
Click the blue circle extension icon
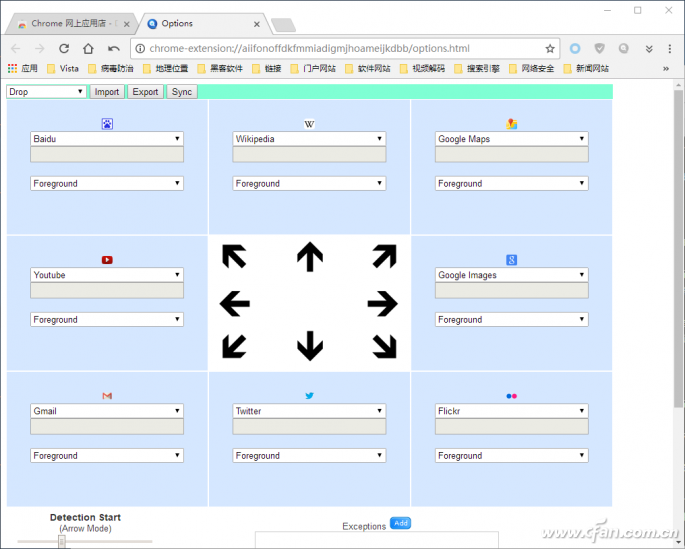[x=575, y=48]
